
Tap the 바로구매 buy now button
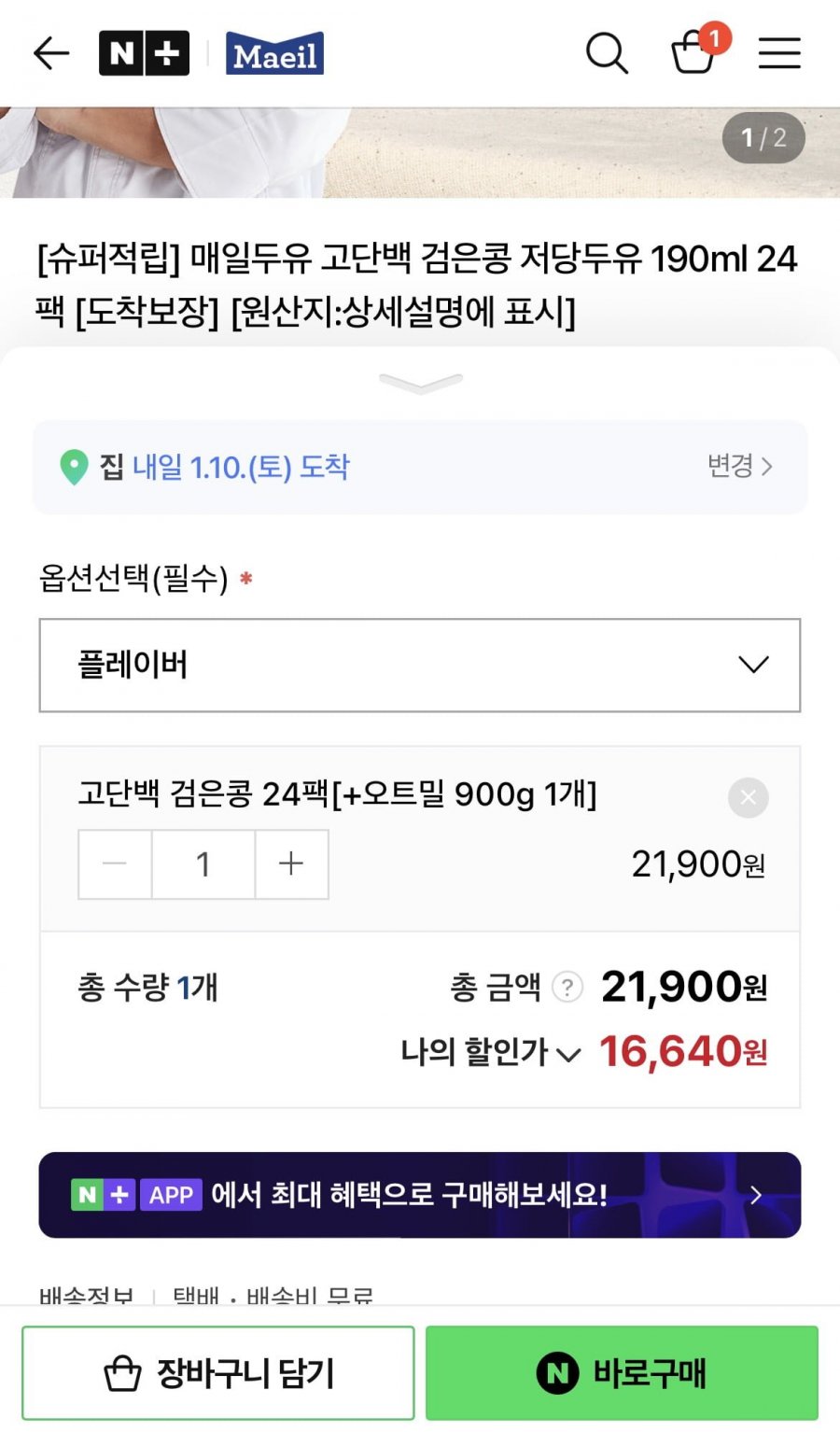622,1372
